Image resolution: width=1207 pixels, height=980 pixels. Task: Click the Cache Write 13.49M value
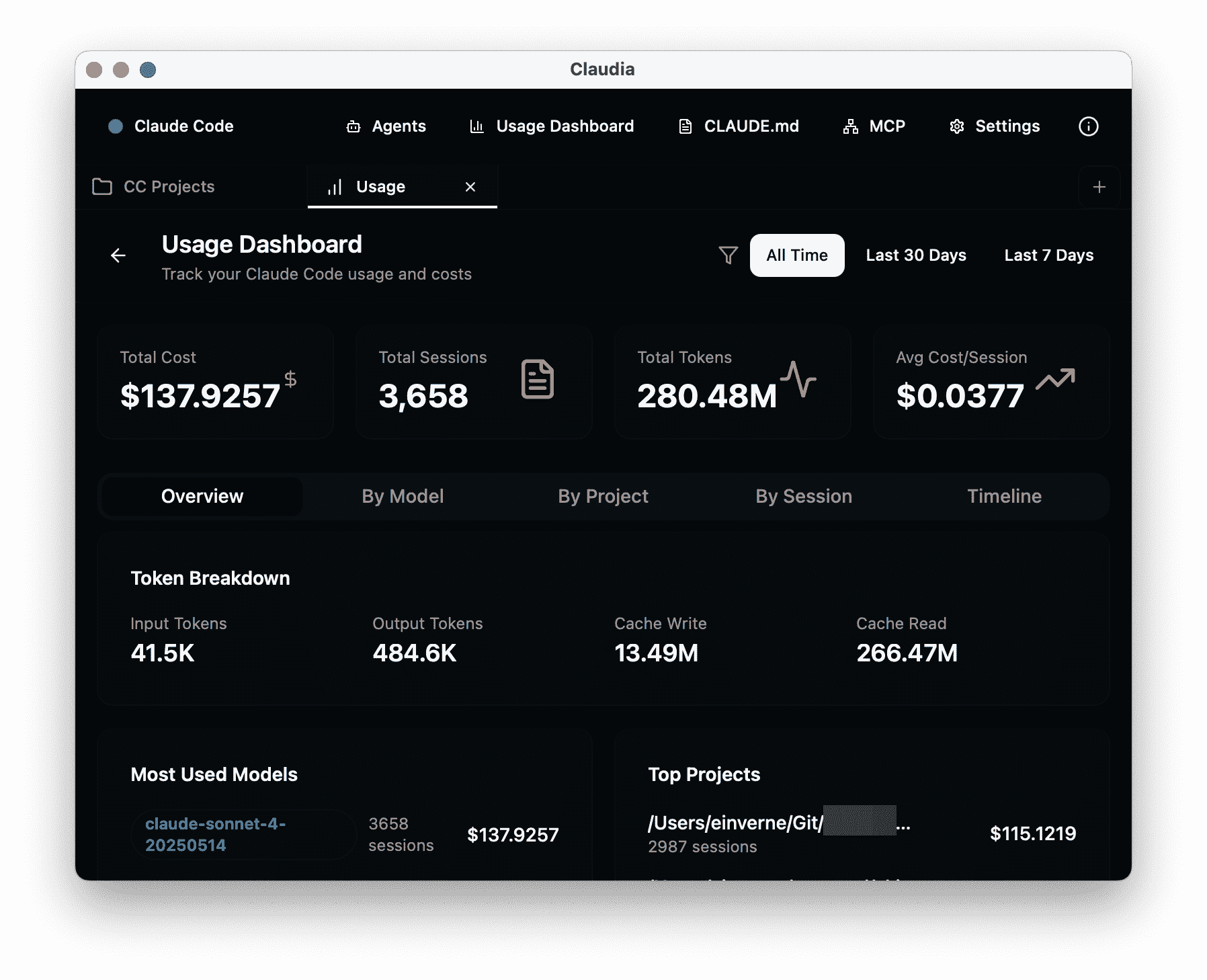657,653
